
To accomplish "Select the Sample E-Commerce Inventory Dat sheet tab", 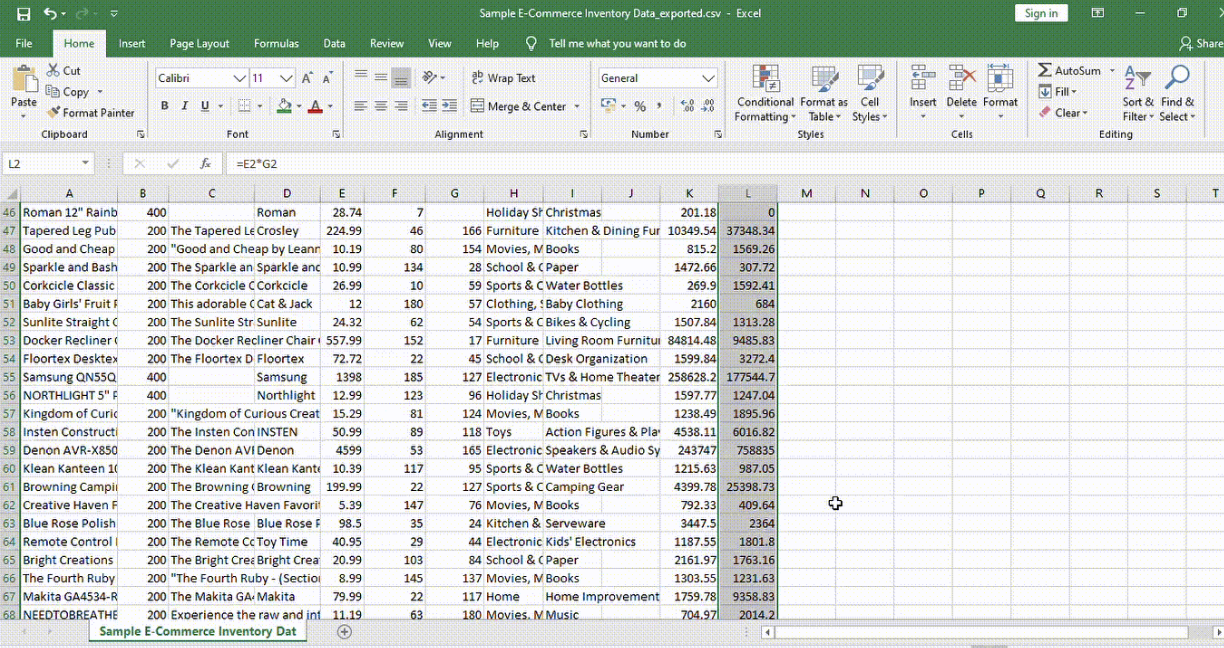I will [196, 631].
